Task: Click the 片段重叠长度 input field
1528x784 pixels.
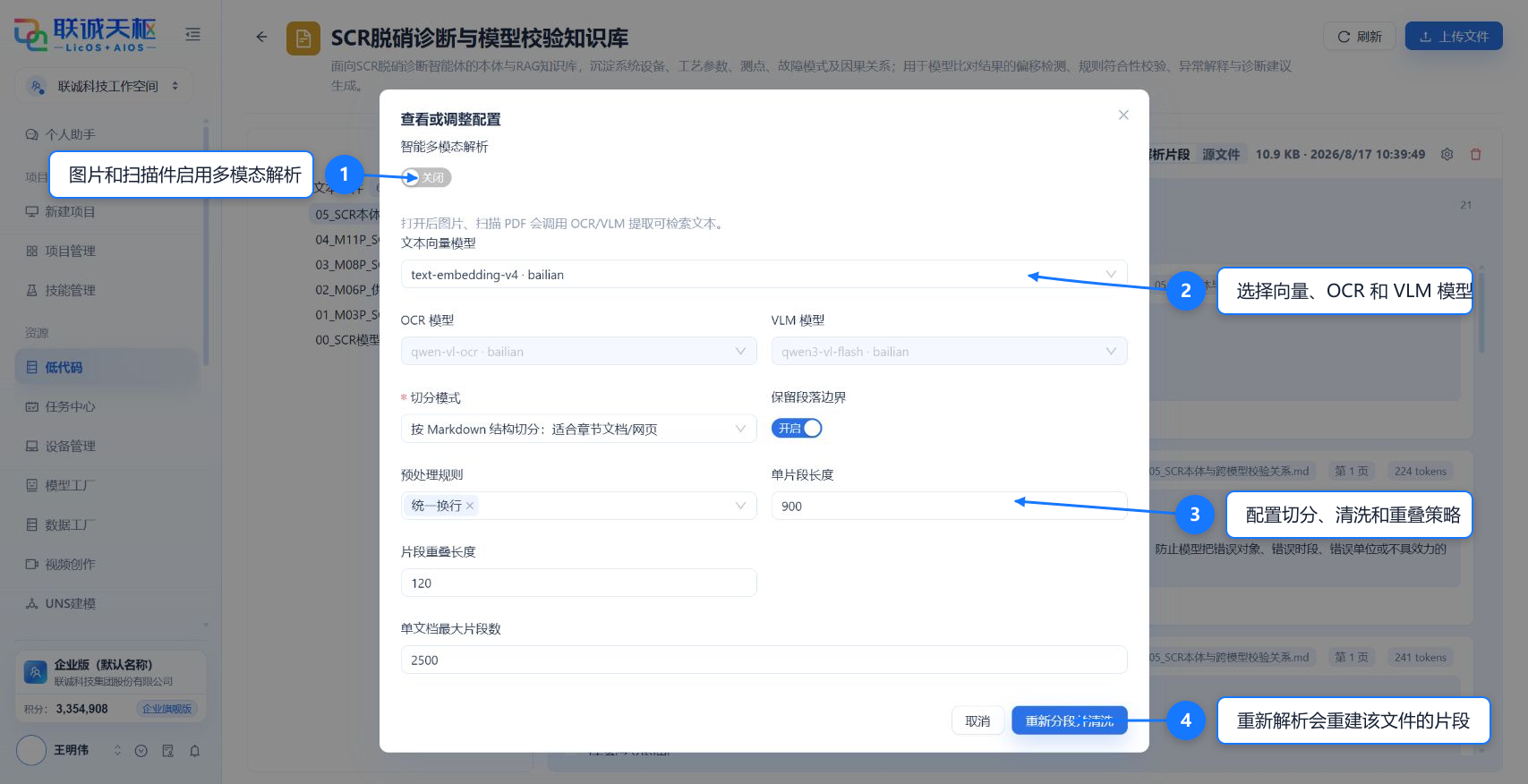Action: (578, 583)
